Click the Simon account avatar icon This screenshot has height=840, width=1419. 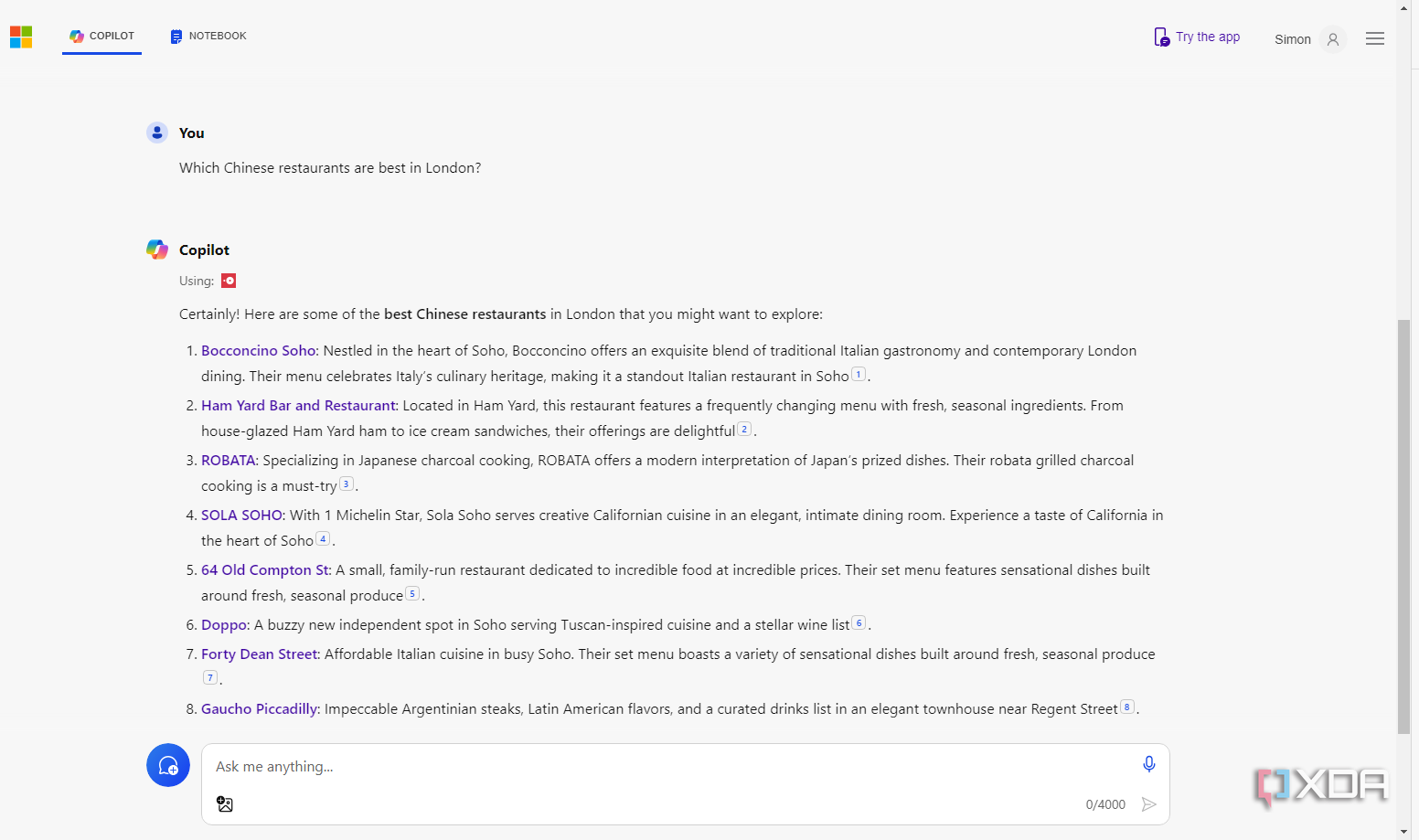point(1333,39)
